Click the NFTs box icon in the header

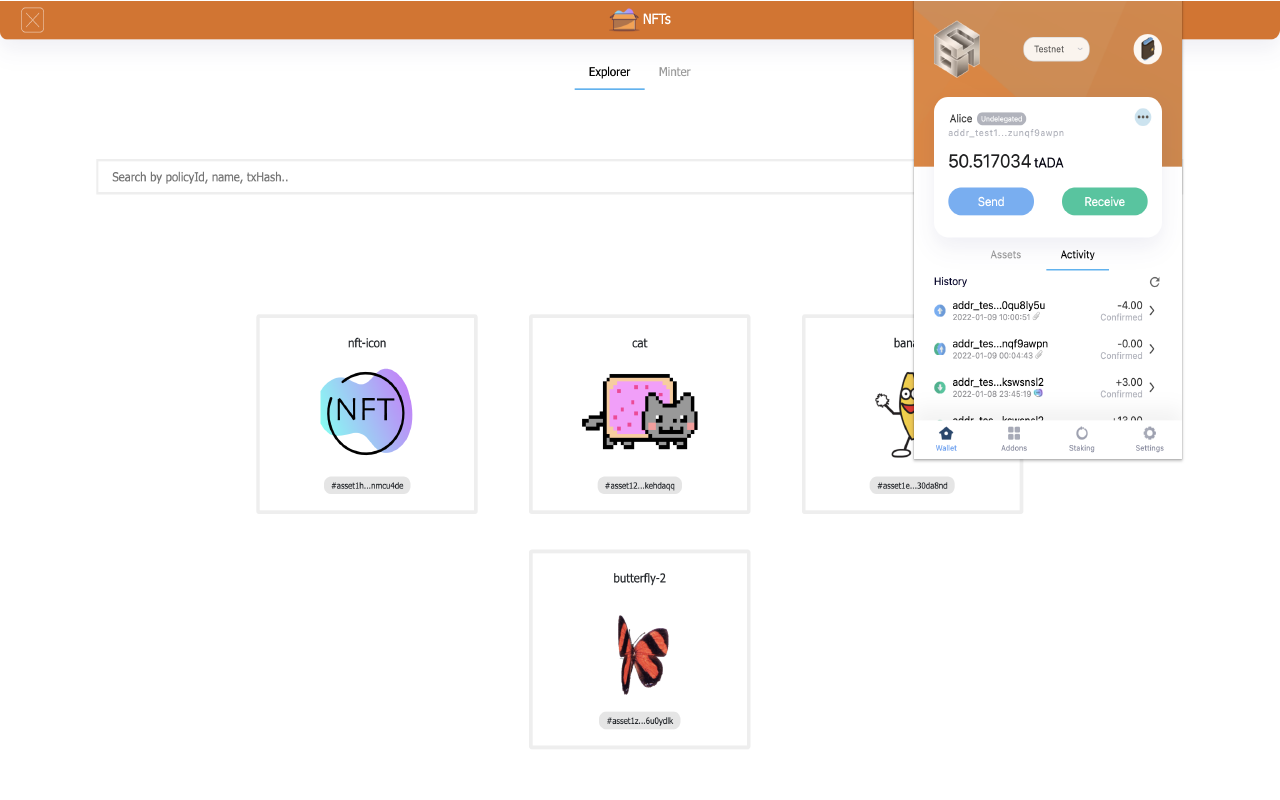(623, 19)
